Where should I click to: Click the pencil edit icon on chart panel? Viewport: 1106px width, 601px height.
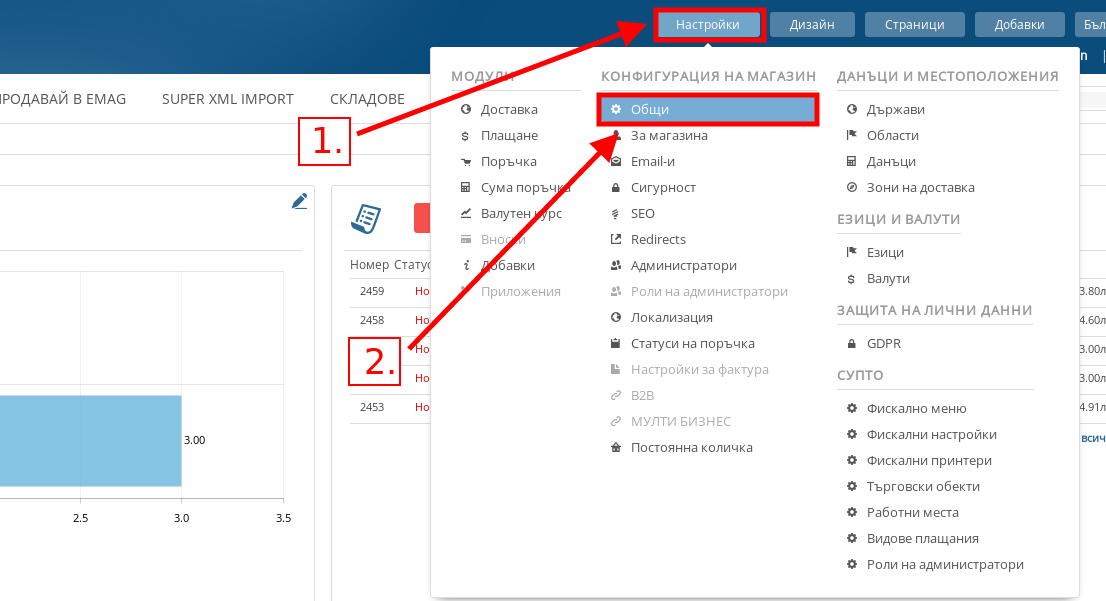299,202
